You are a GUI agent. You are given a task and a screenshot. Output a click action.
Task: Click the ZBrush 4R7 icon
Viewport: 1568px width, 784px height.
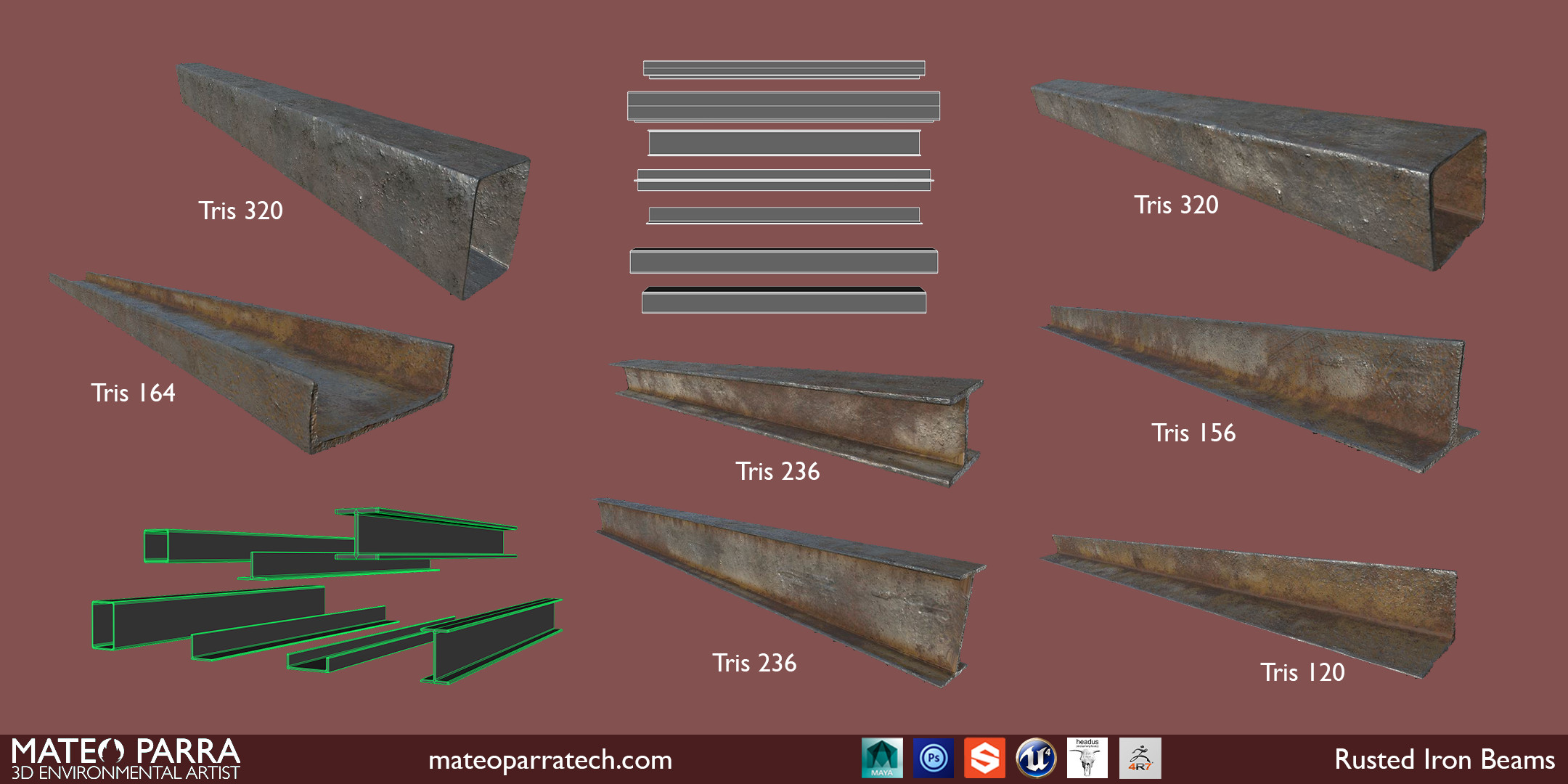1140,759
